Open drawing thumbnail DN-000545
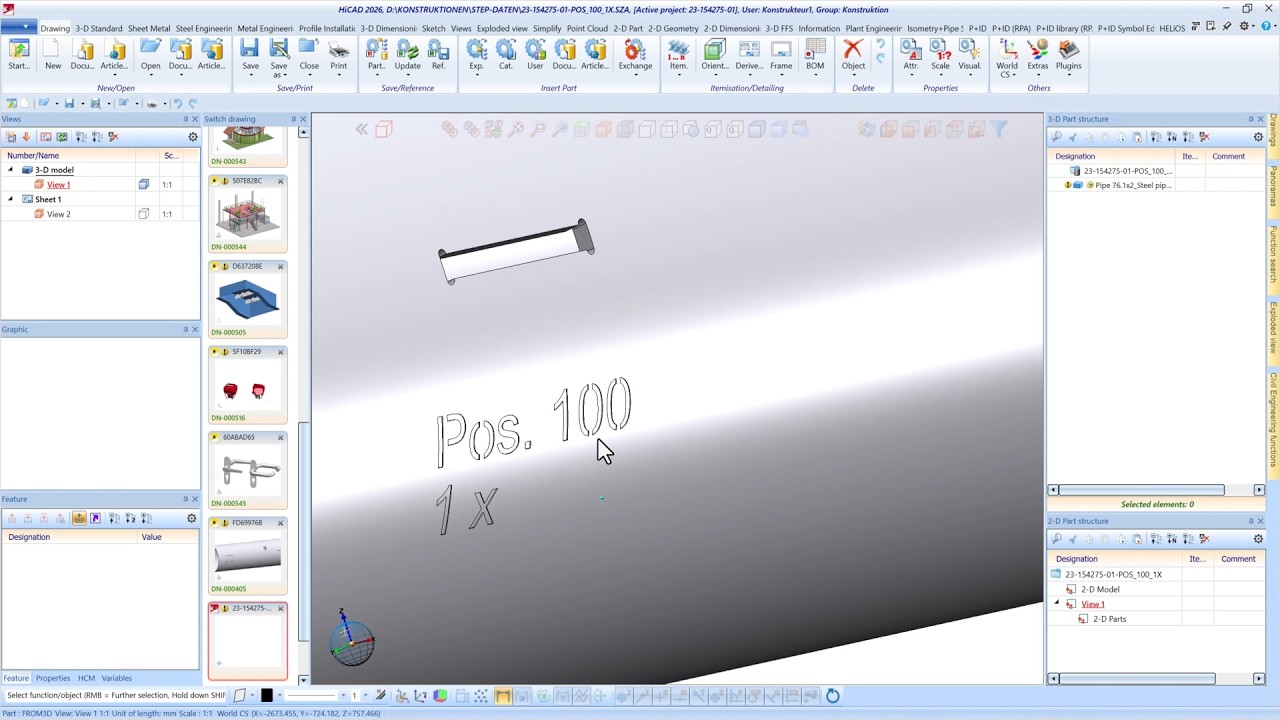 coord(247,470)
